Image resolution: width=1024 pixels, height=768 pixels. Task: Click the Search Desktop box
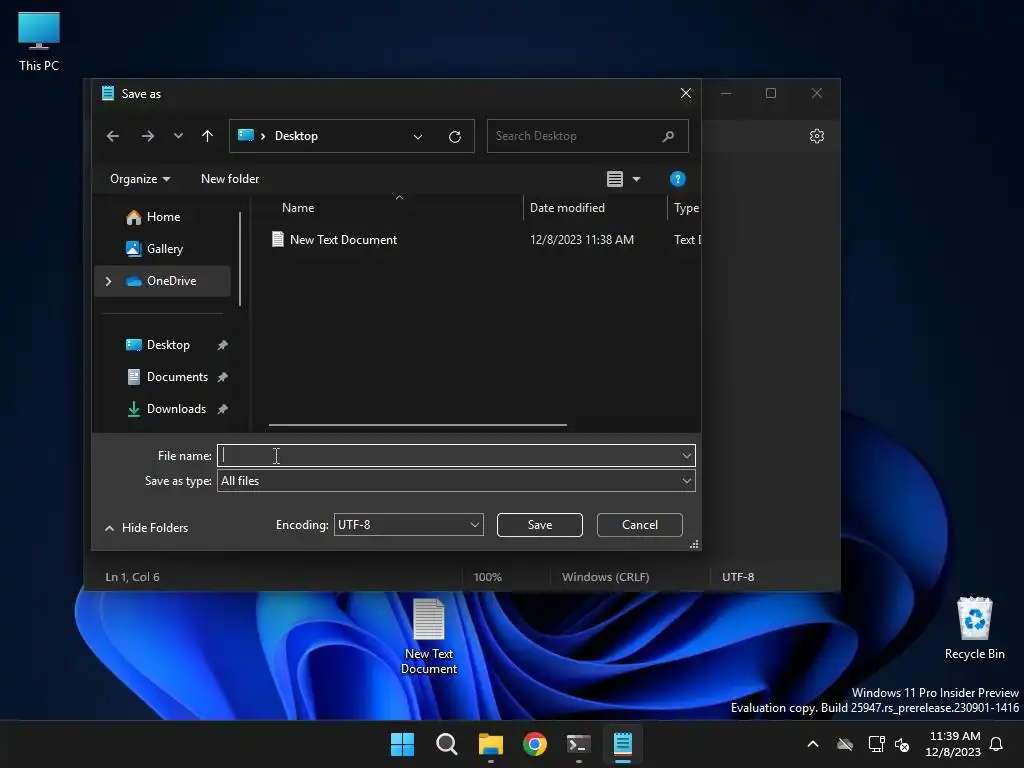click(x=587, y=136)
